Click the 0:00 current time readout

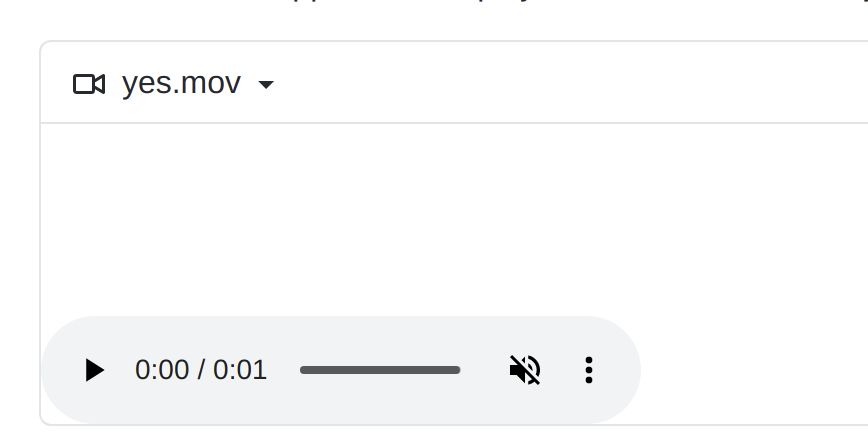click(x=162, y=370)
